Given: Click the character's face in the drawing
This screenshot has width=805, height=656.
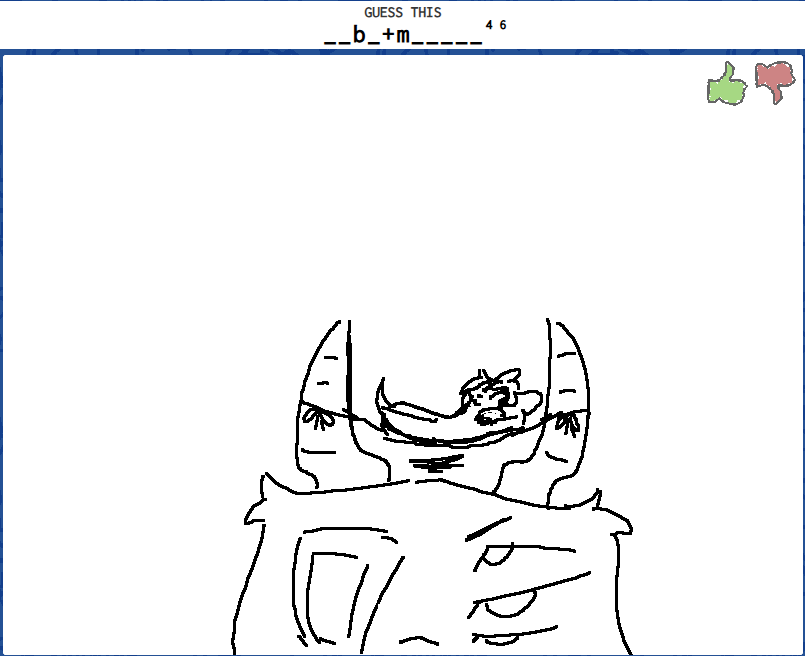Looking at the screenshot, I should (490, 400).
